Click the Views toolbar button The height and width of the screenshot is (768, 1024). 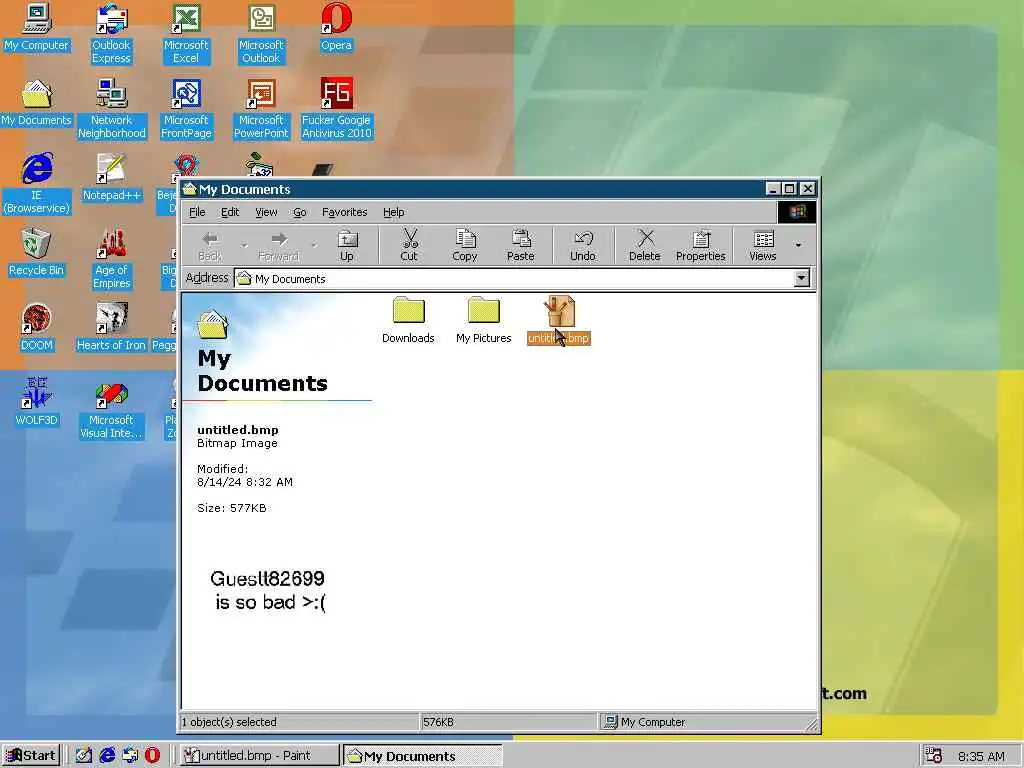tap(763, 245)
